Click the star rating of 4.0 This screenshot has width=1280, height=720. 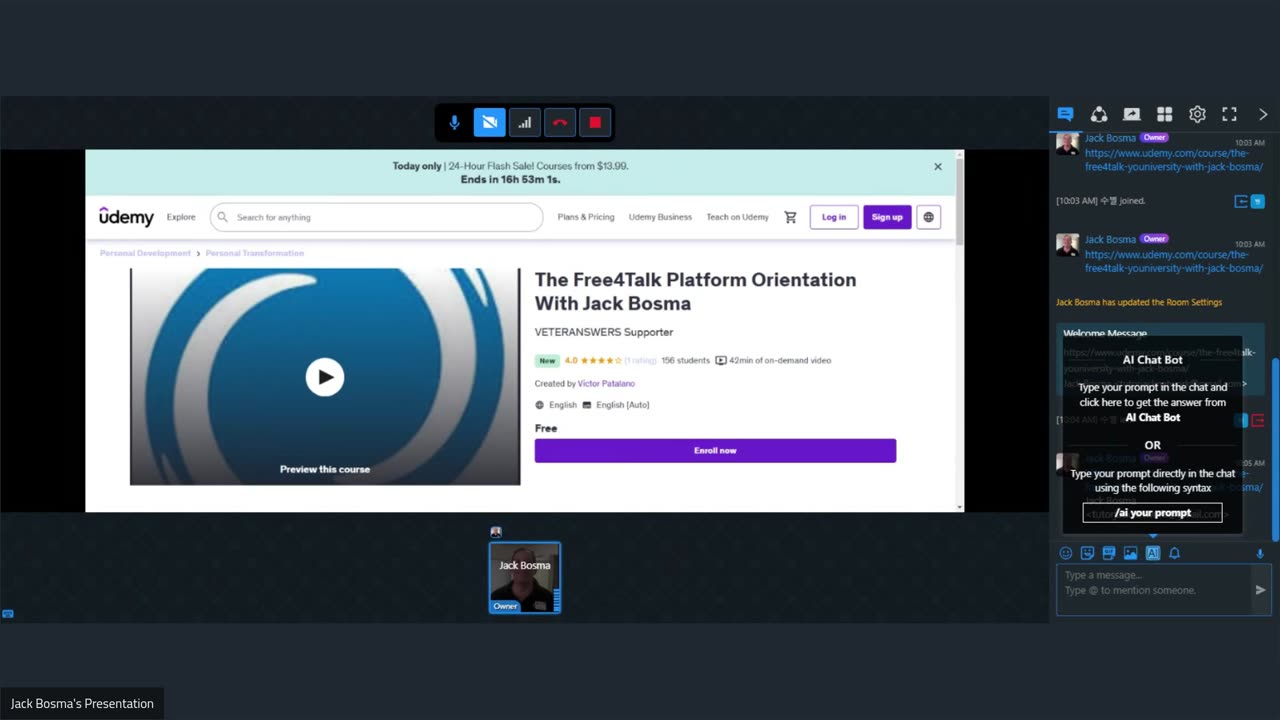point(593,360)
